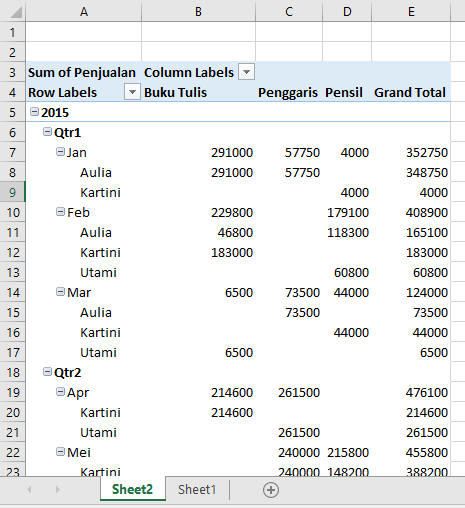The image size is (465, 508).
Task: Add a new sheet with plus icon
Action: click(x=271, y=490)
